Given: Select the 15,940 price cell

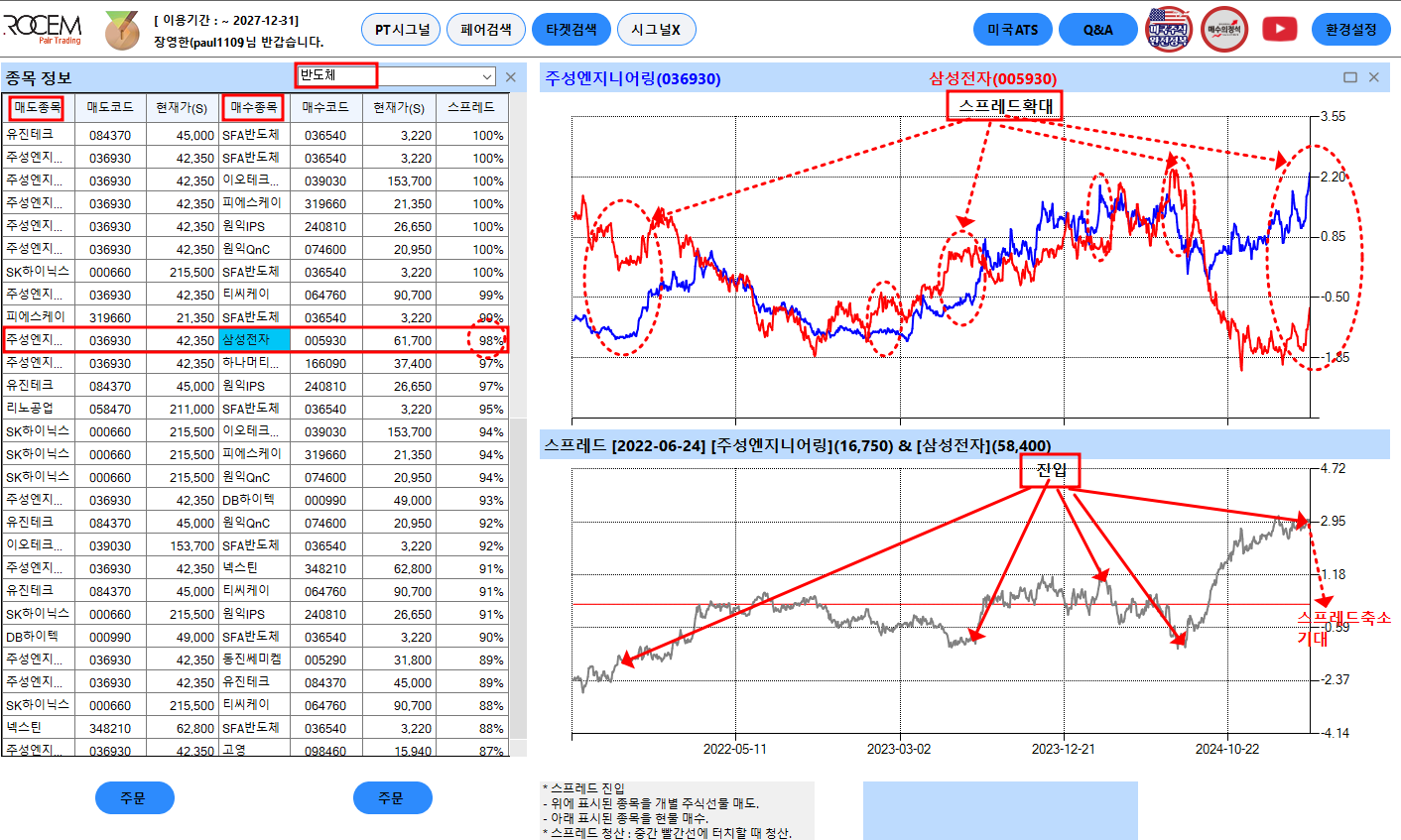Looking at the screenshot, I should 399,750.
